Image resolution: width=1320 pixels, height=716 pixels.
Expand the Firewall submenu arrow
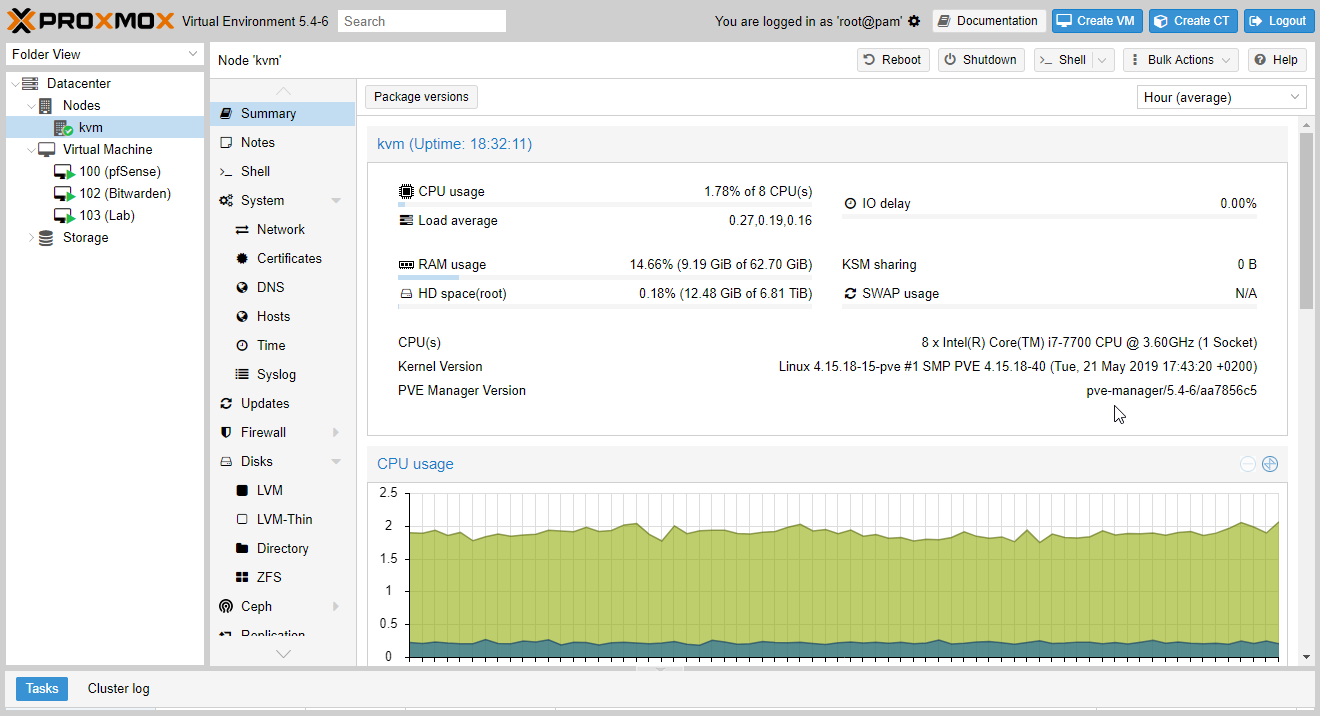[x=336, y=433]
